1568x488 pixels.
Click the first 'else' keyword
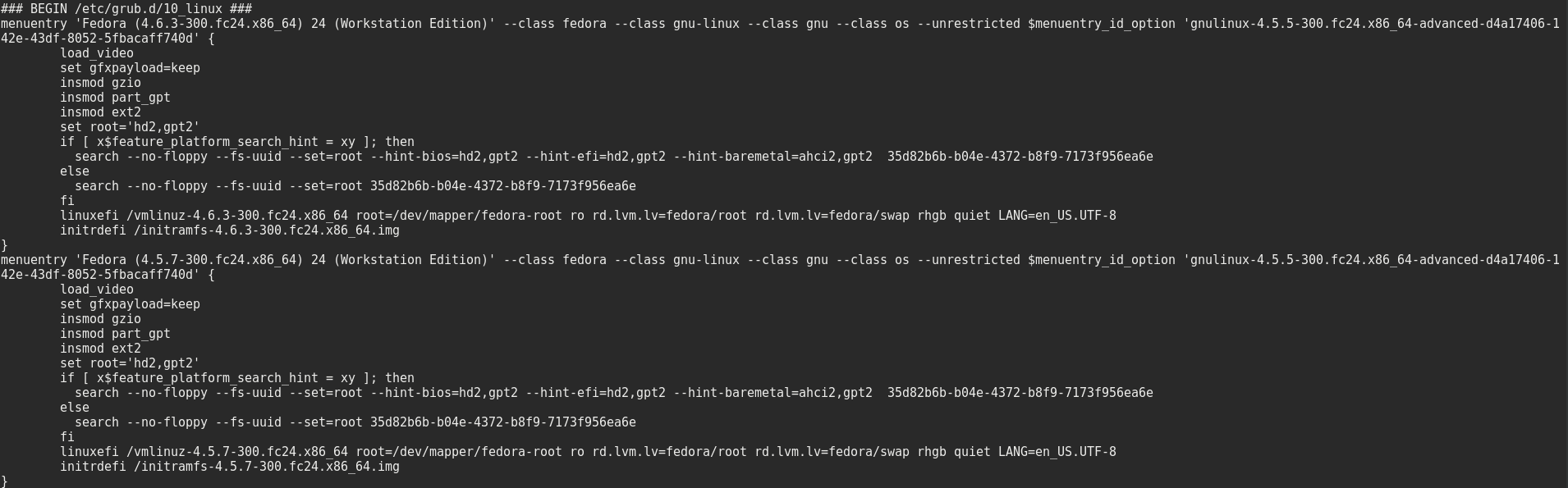pos(75,171)
